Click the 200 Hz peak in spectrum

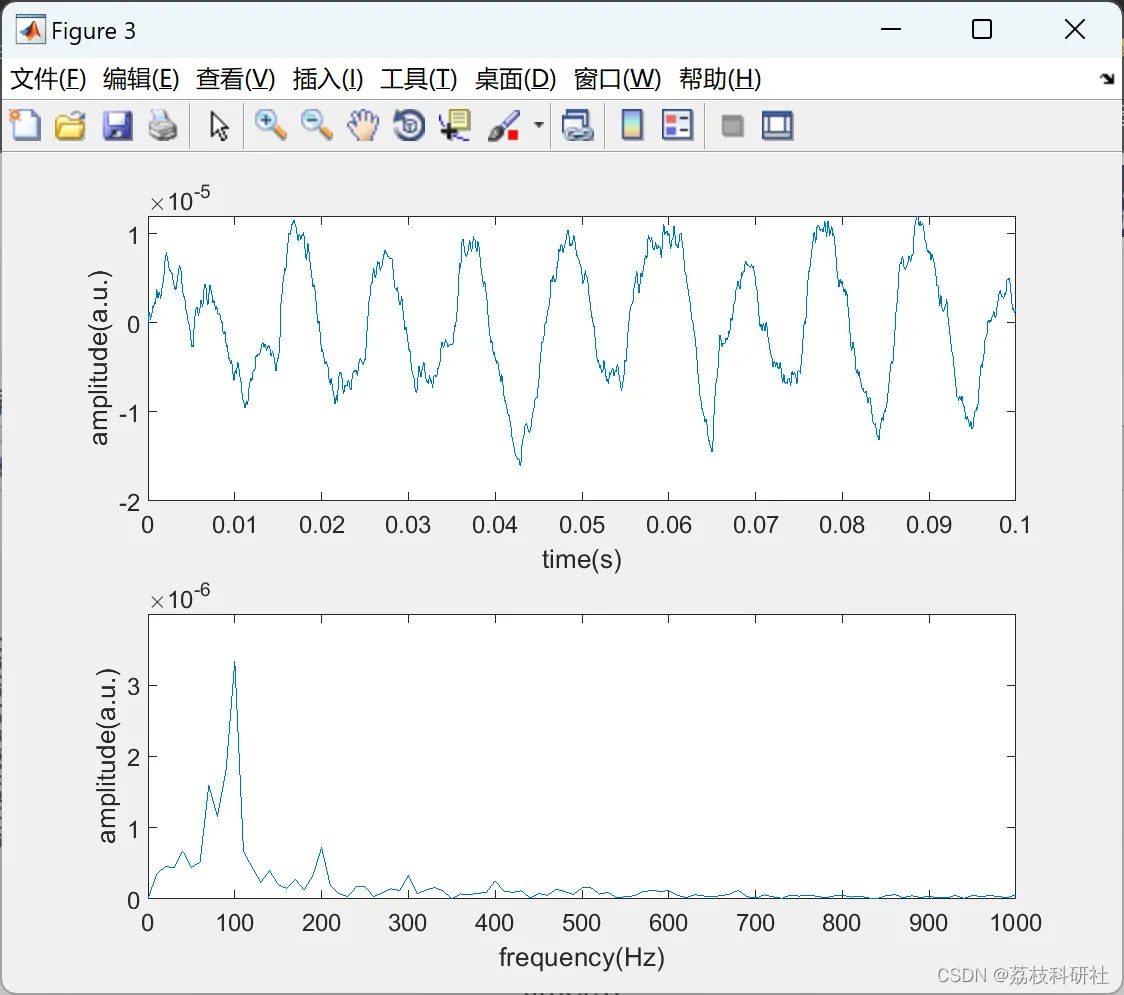coord(321,849)
